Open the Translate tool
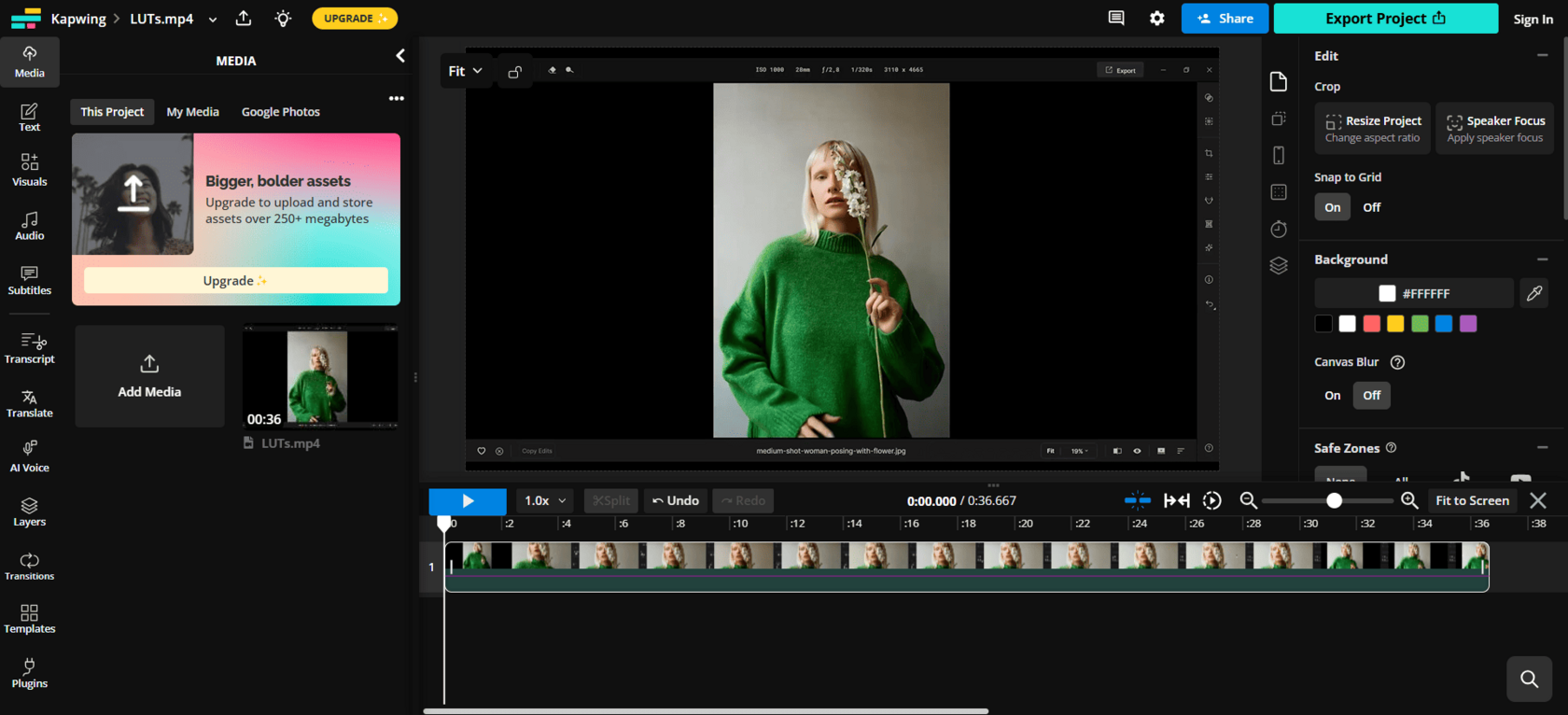 pyautogui.click(x=29, y=403)
